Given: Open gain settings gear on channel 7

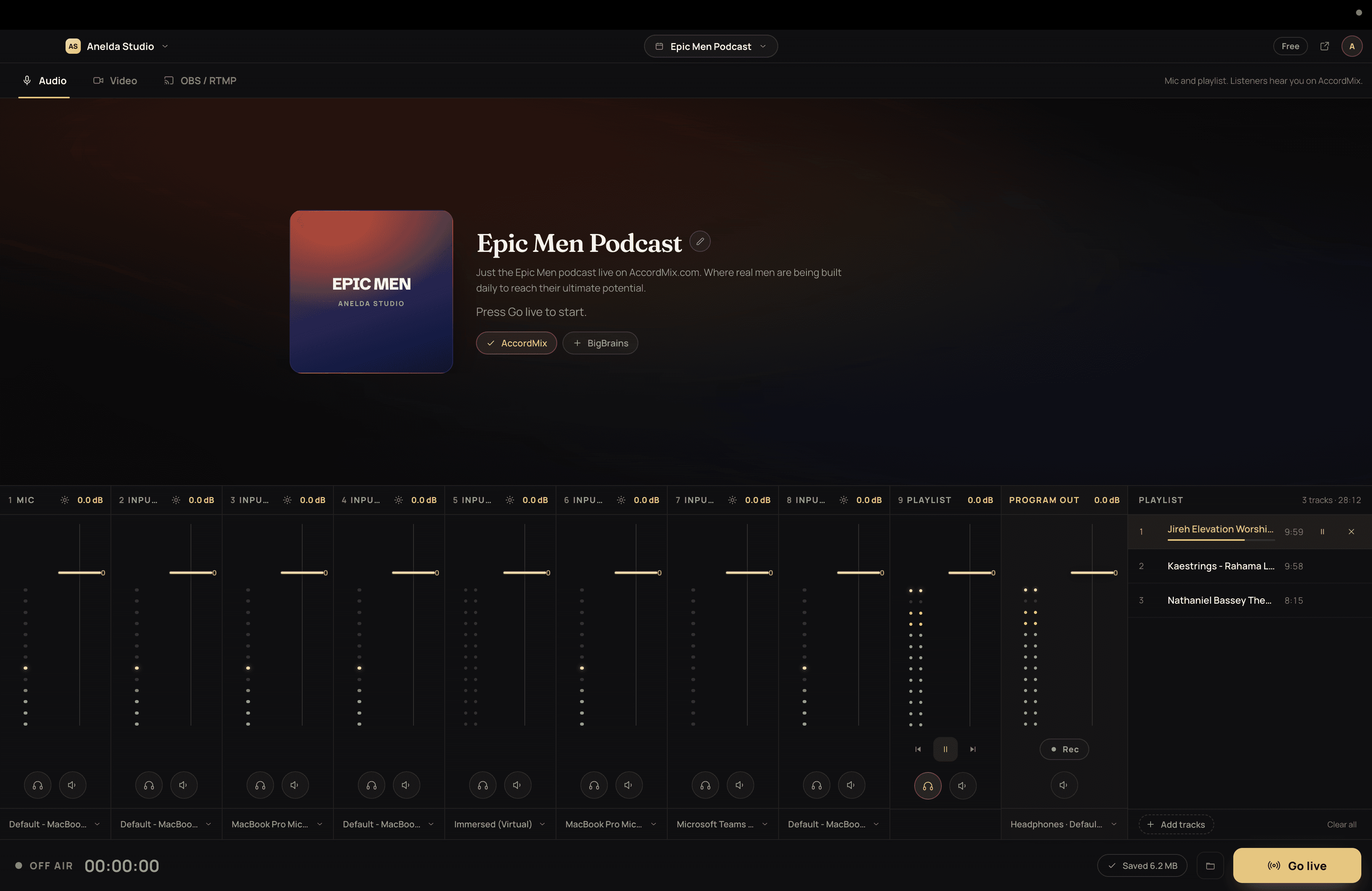Looking at the screenshot, I should click(x=732, y=500).
